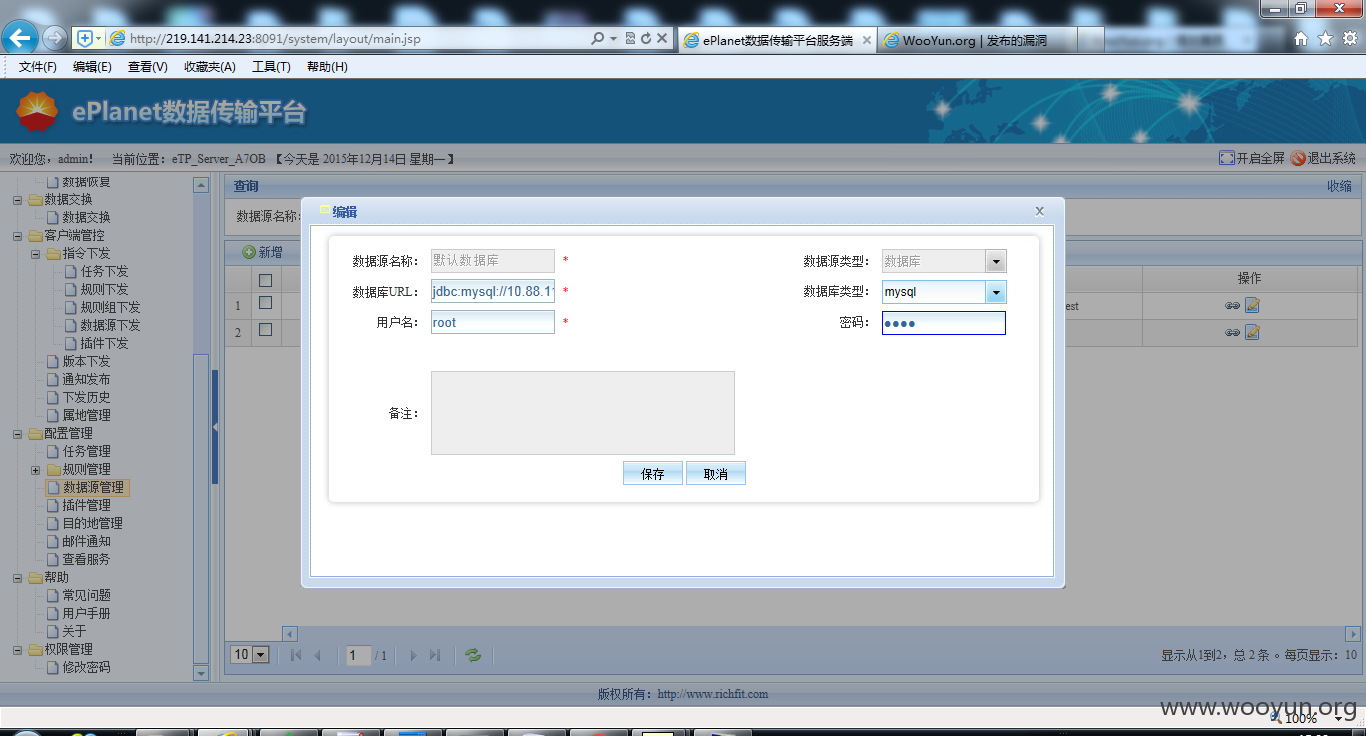Open browser Tools gear icon

pyautogui.click(x=1349, y=39)
